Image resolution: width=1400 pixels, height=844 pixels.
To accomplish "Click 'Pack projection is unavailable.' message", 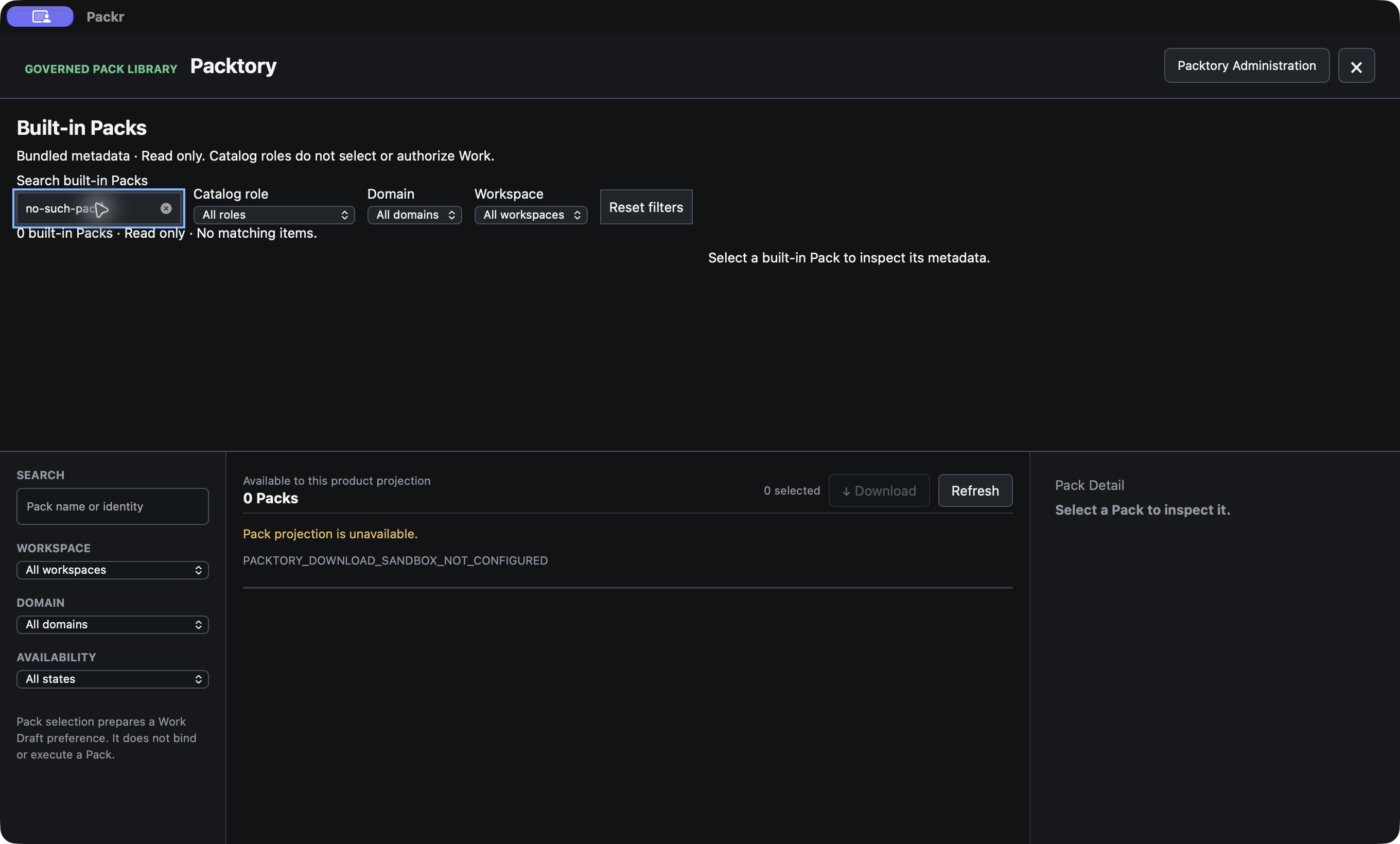I will tap(330, 534).
